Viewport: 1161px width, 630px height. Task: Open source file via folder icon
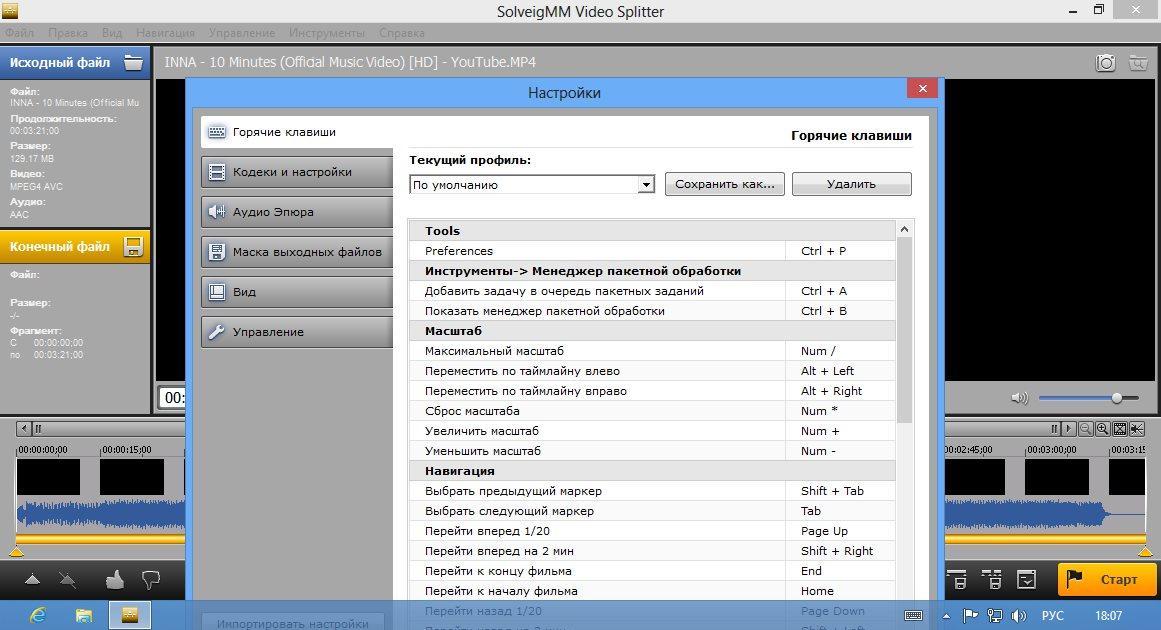click(x=133, y=62)
